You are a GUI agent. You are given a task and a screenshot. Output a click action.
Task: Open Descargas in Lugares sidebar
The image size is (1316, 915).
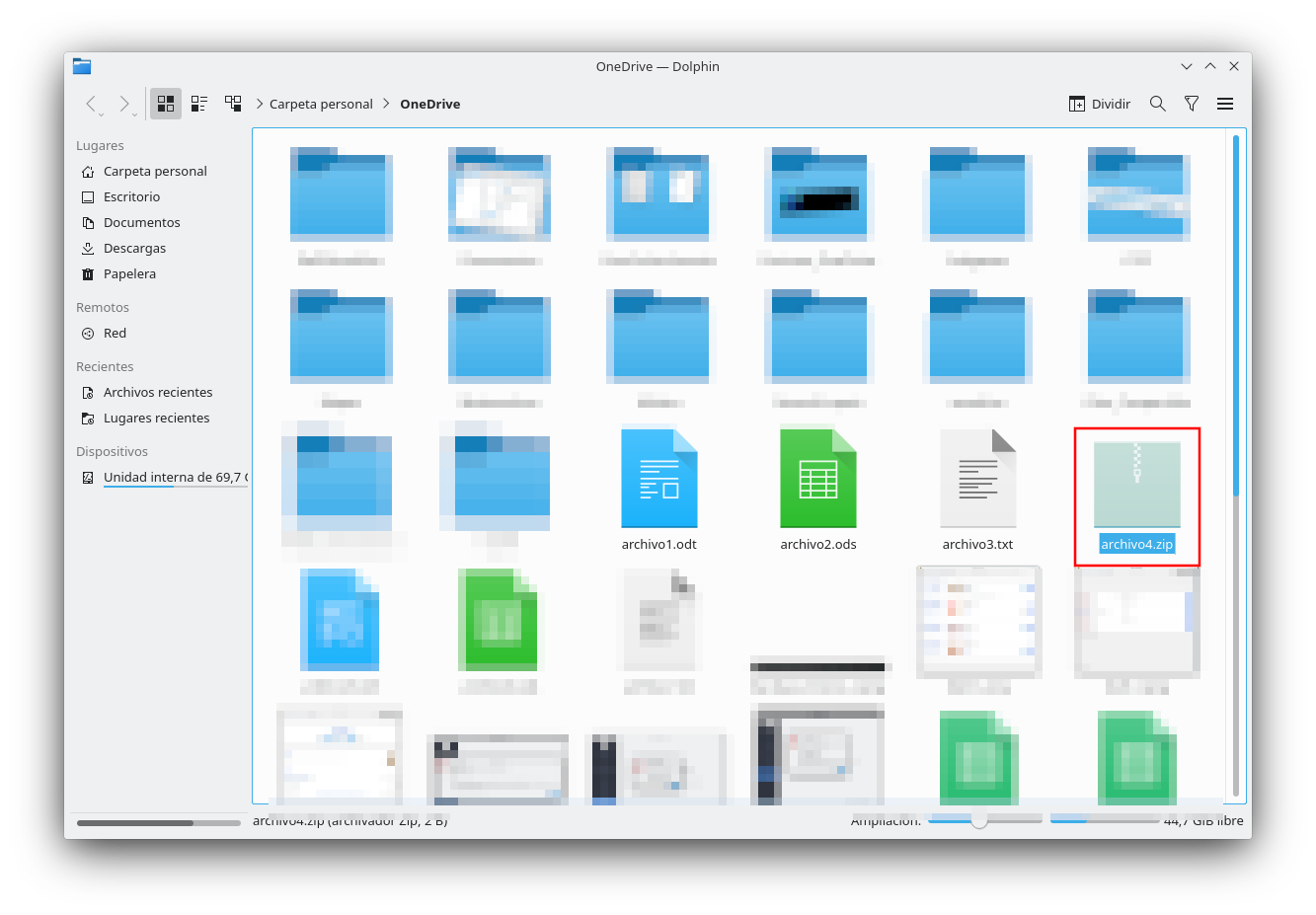pos(134,248)
